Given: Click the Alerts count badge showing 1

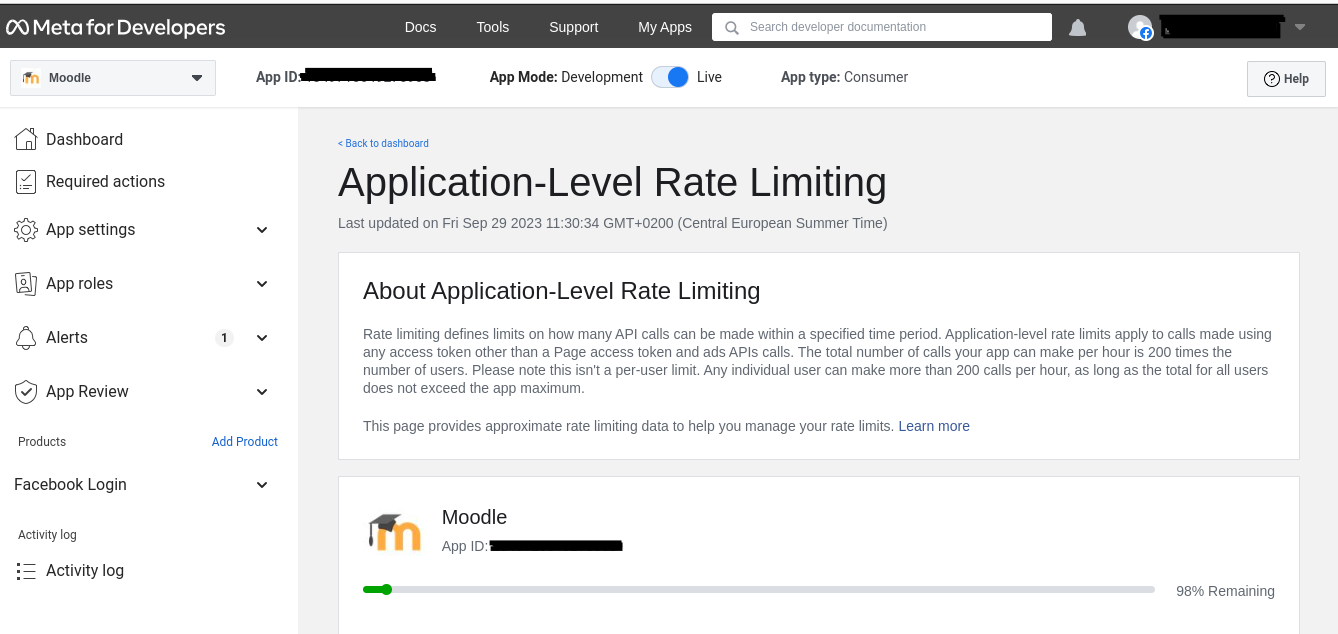Looking at the screenshot, I should pyautogui.click(x=224, y=337).
